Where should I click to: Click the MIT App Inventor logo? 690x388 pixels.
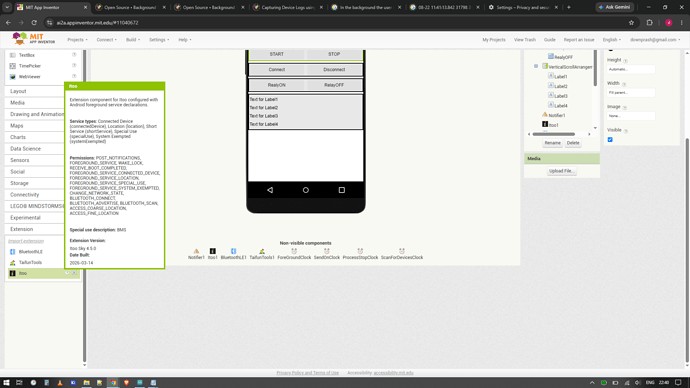33,39
